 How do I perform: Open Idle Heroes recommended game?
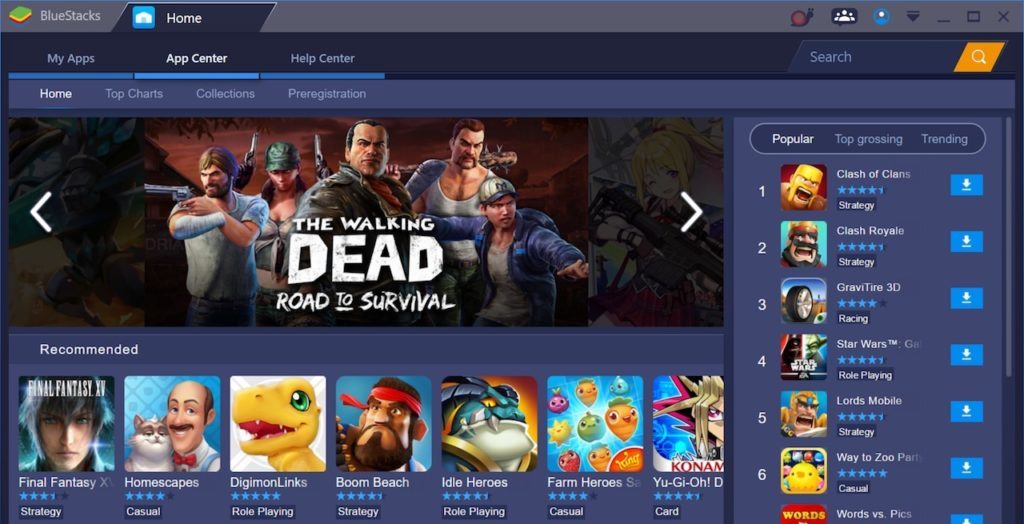coord(490,423)
